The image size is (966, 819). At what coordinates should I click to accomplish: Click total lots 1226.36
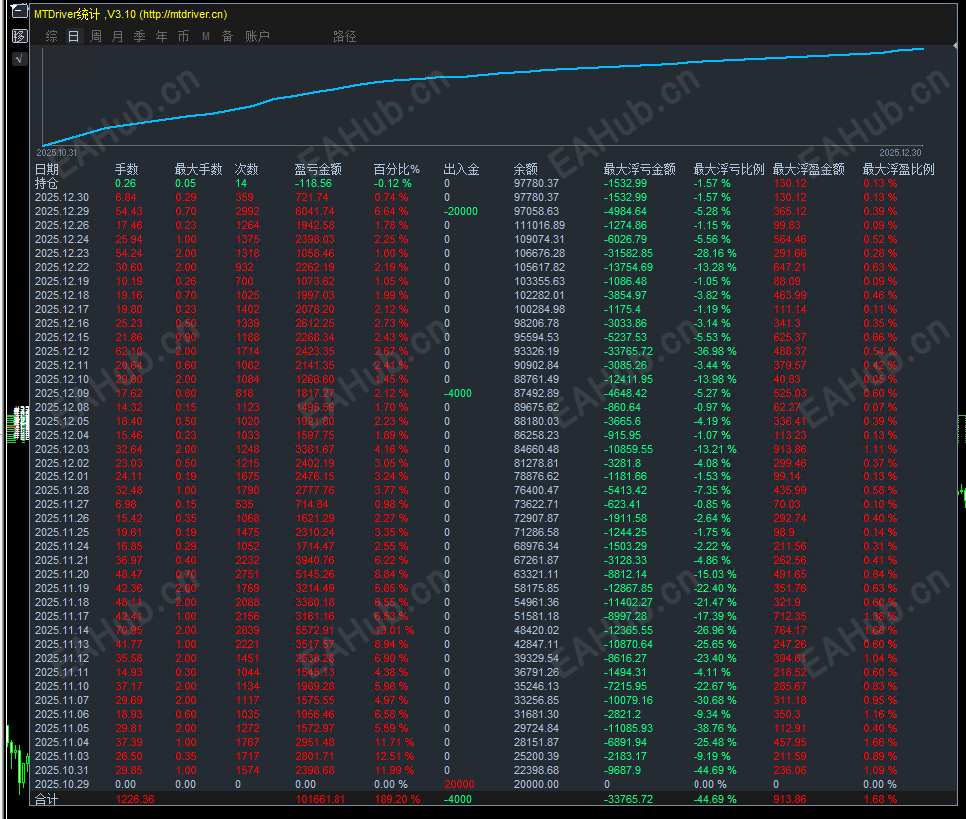coord(135,799)
